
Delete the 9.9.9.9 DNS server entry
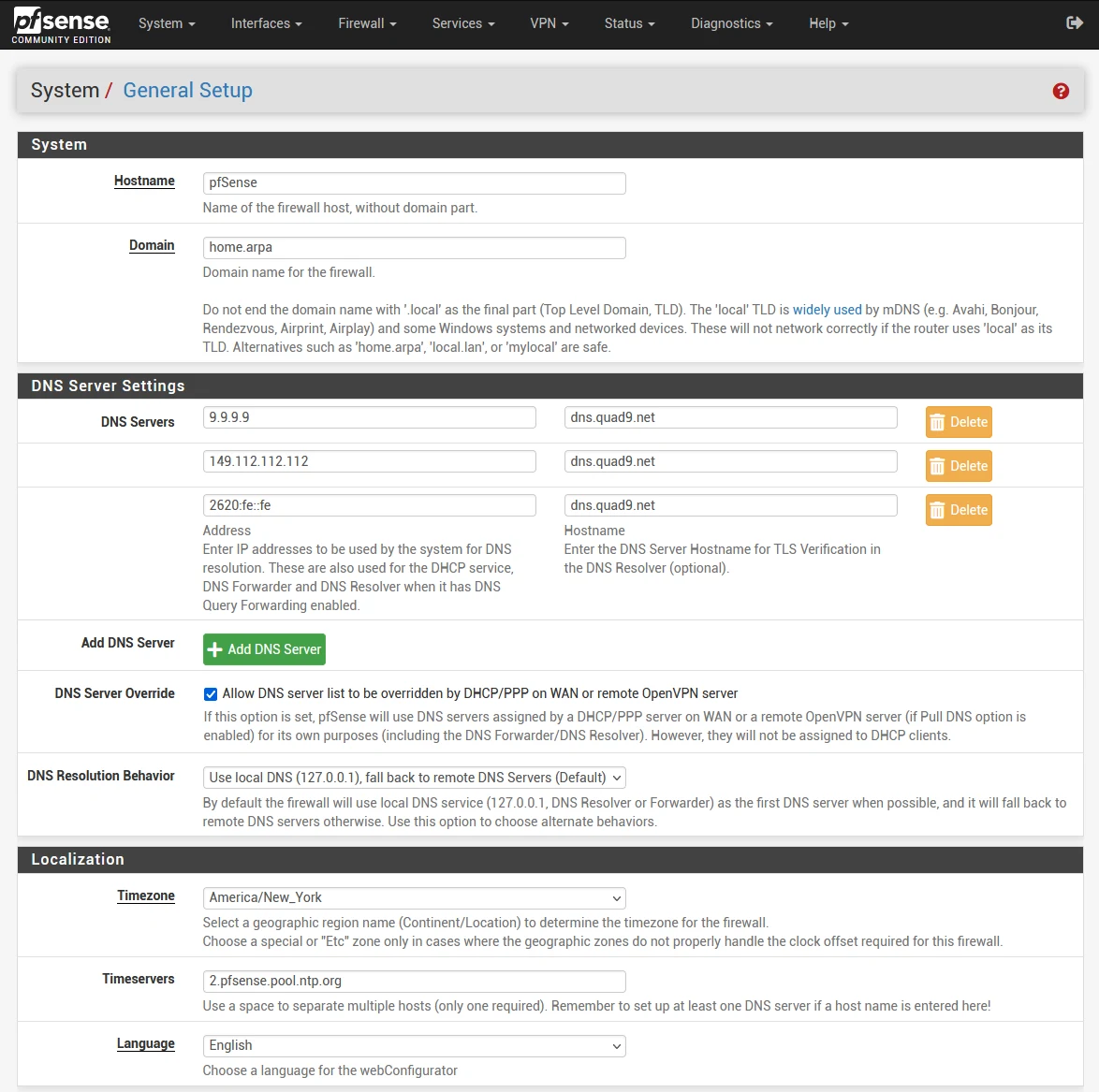[x=959, y=422]
